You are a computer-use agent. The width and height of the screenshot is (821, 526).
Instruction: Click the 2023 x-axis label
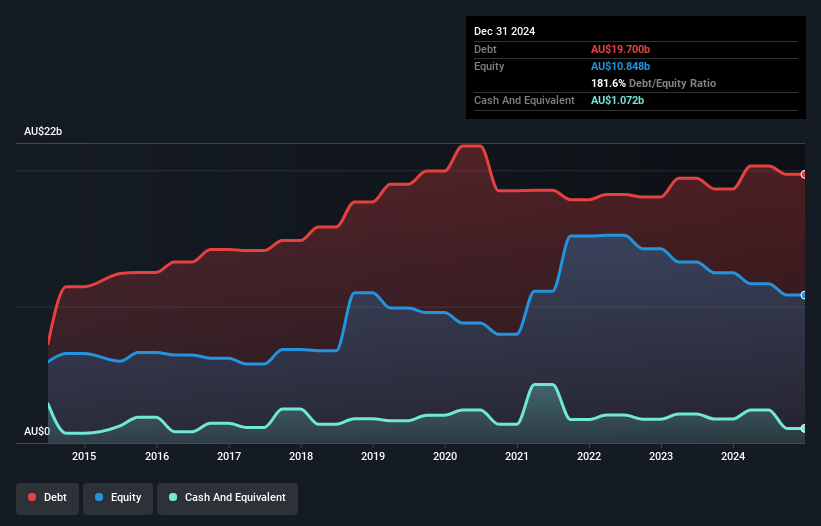(661, 456)
